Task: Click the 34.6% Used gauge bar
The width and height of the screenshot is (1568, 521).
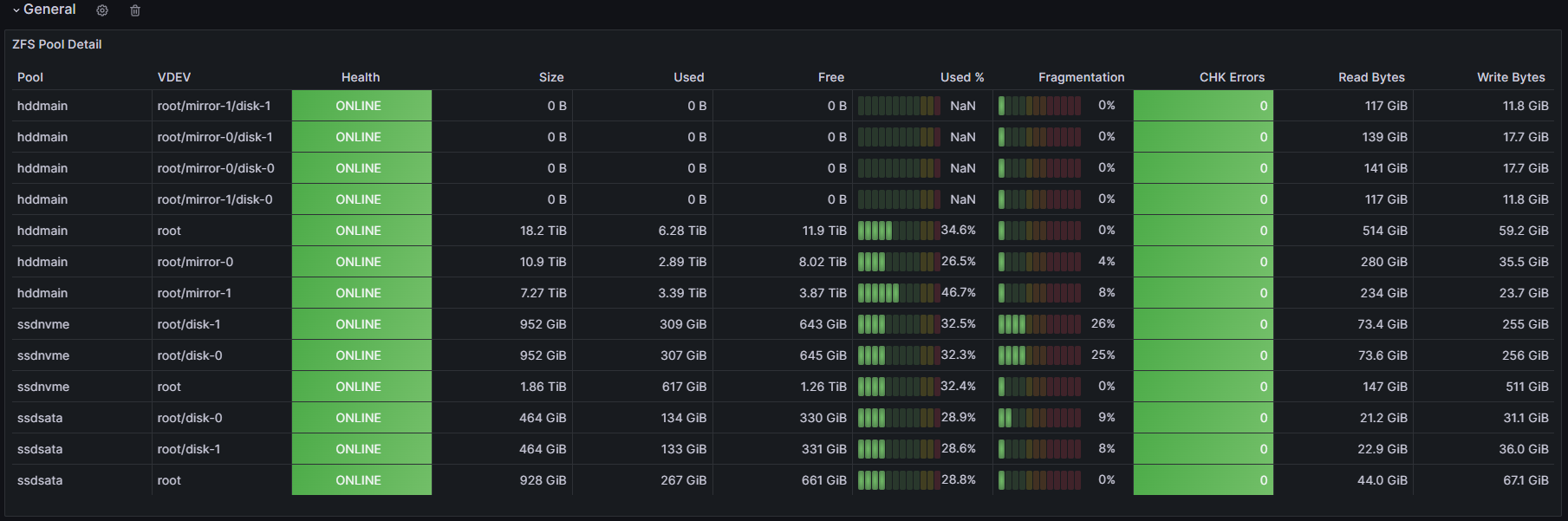Action: (898, 231)
